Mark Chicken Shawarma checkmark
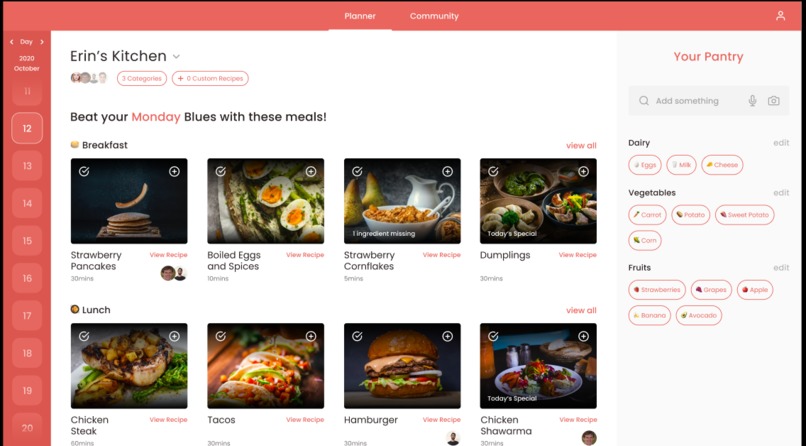806x446 pixels. point(493,336)
